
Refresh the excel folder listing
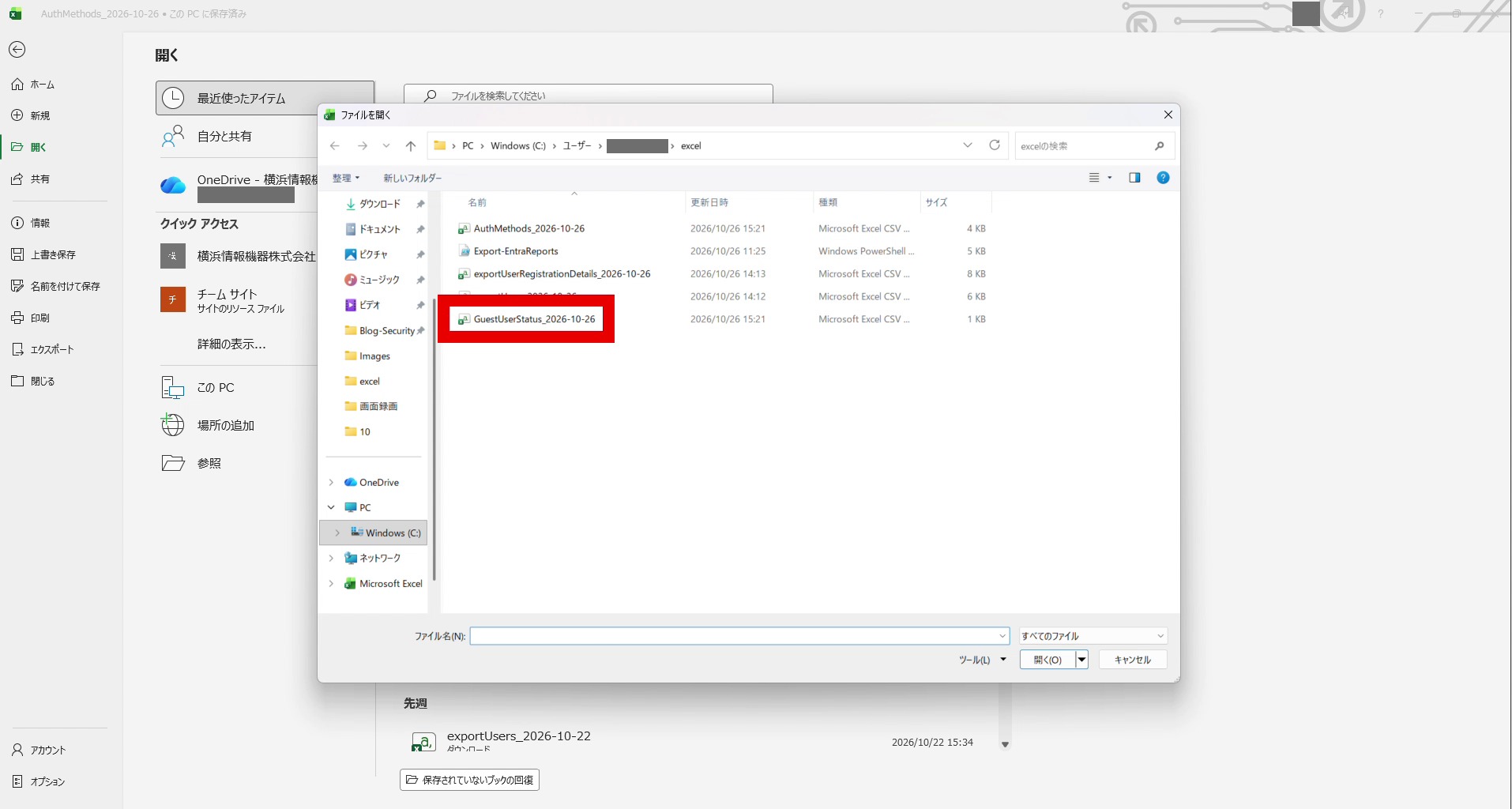tap(995, 145)
